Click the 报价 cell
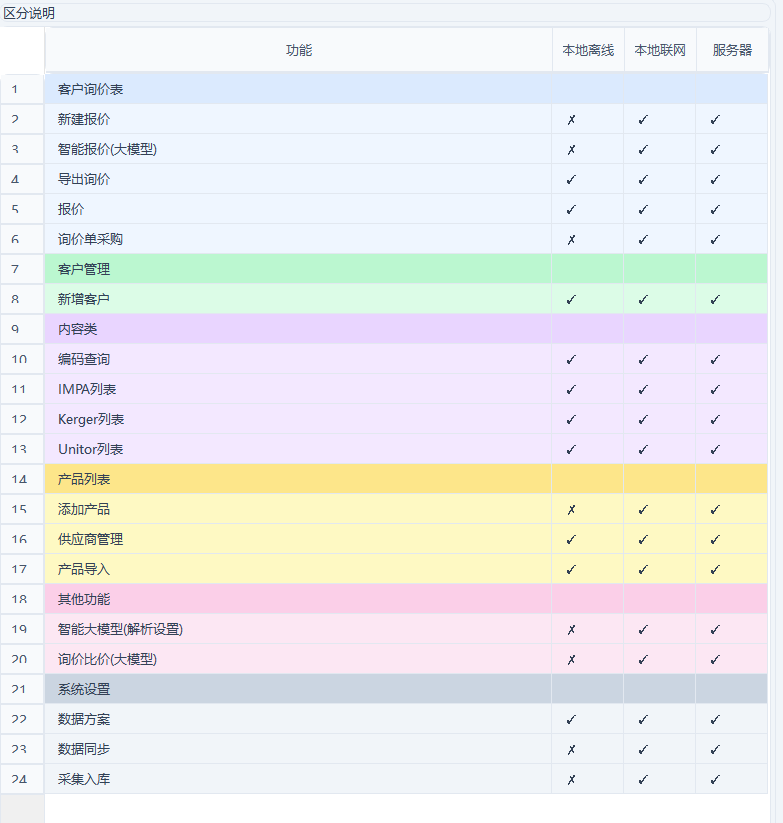Image resolution: width=783 pixels, height=823 pixels. coord(298,209)
